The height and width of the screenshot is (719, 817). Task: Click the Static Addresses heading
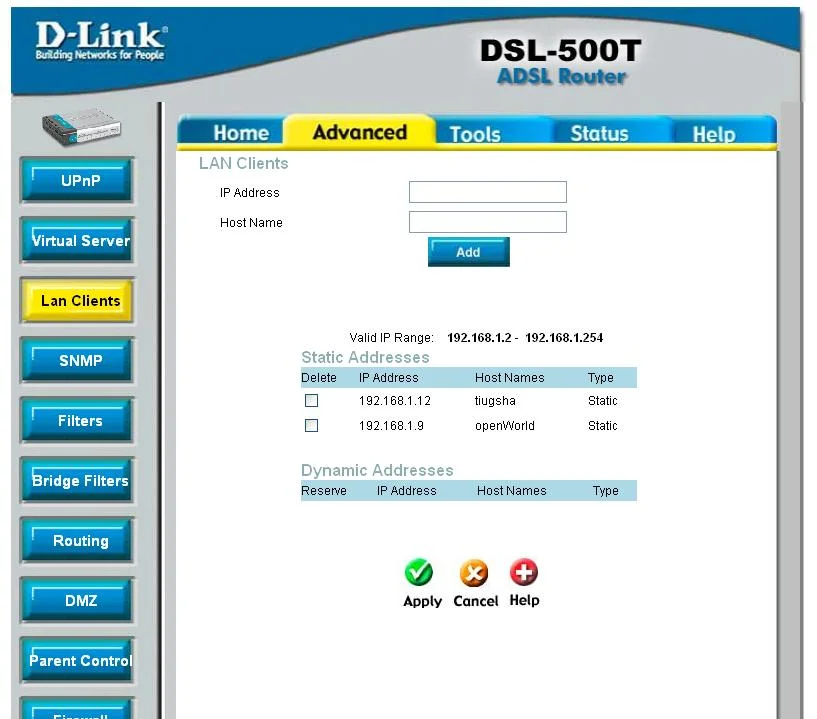click(x=365, y=357)
